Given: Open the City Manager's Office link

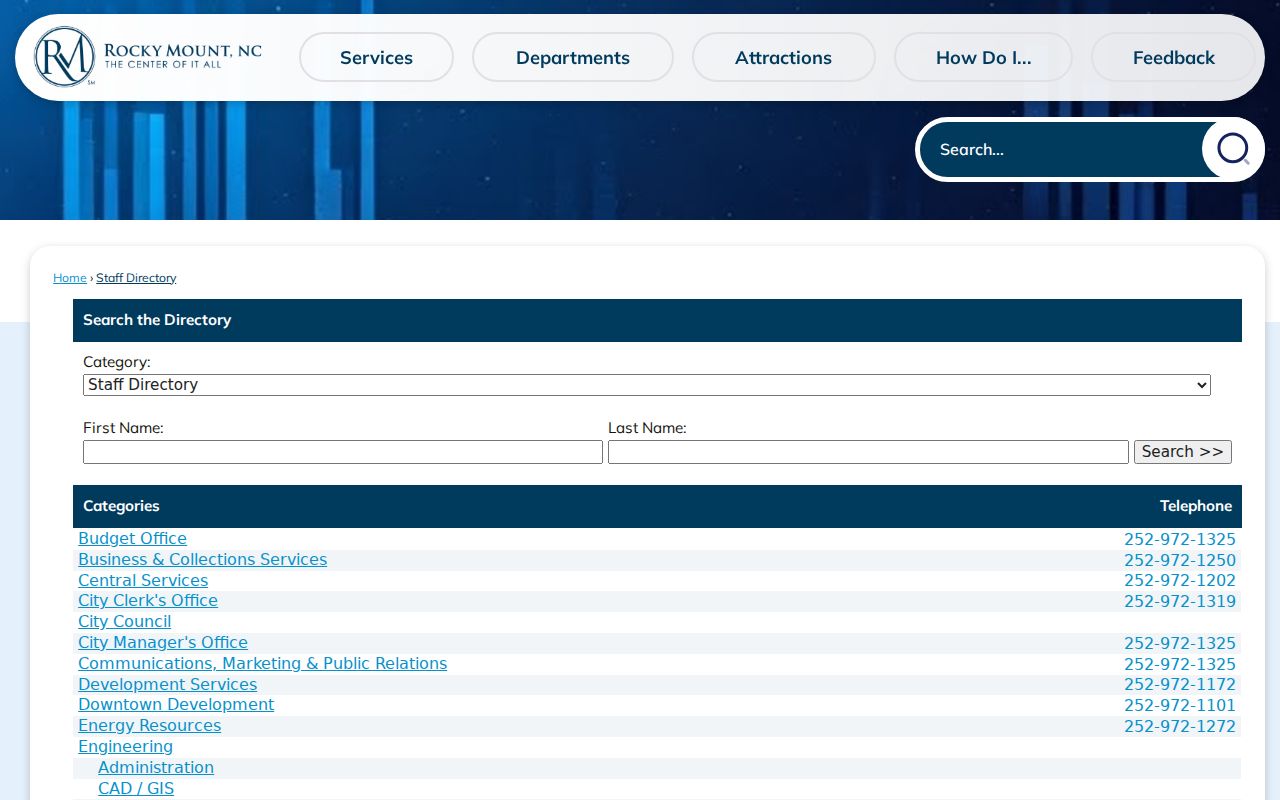Looking at the screenshot, I should point(163,643).
